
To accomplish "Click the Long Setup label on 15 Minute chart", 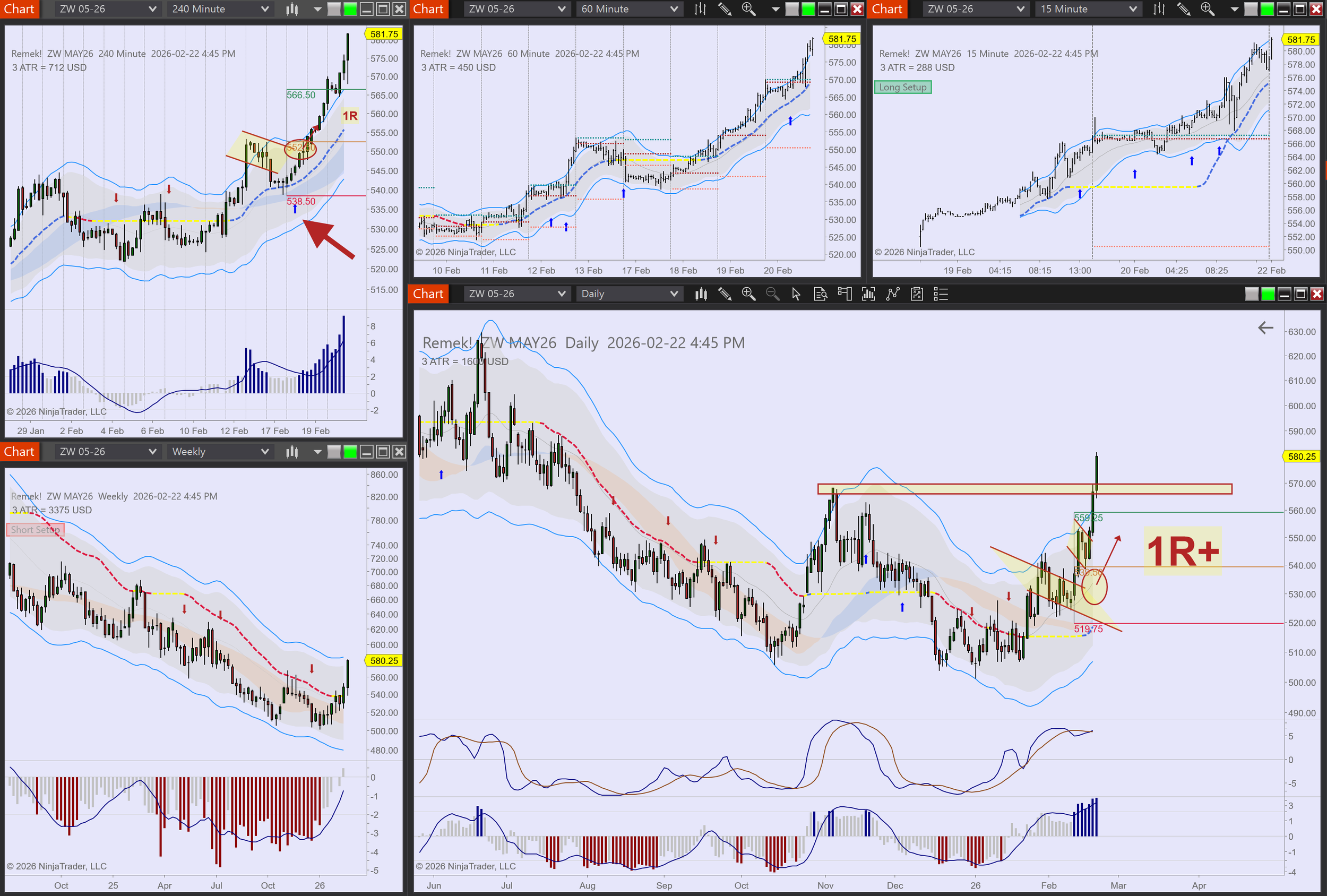I will (x=902, y=88).
